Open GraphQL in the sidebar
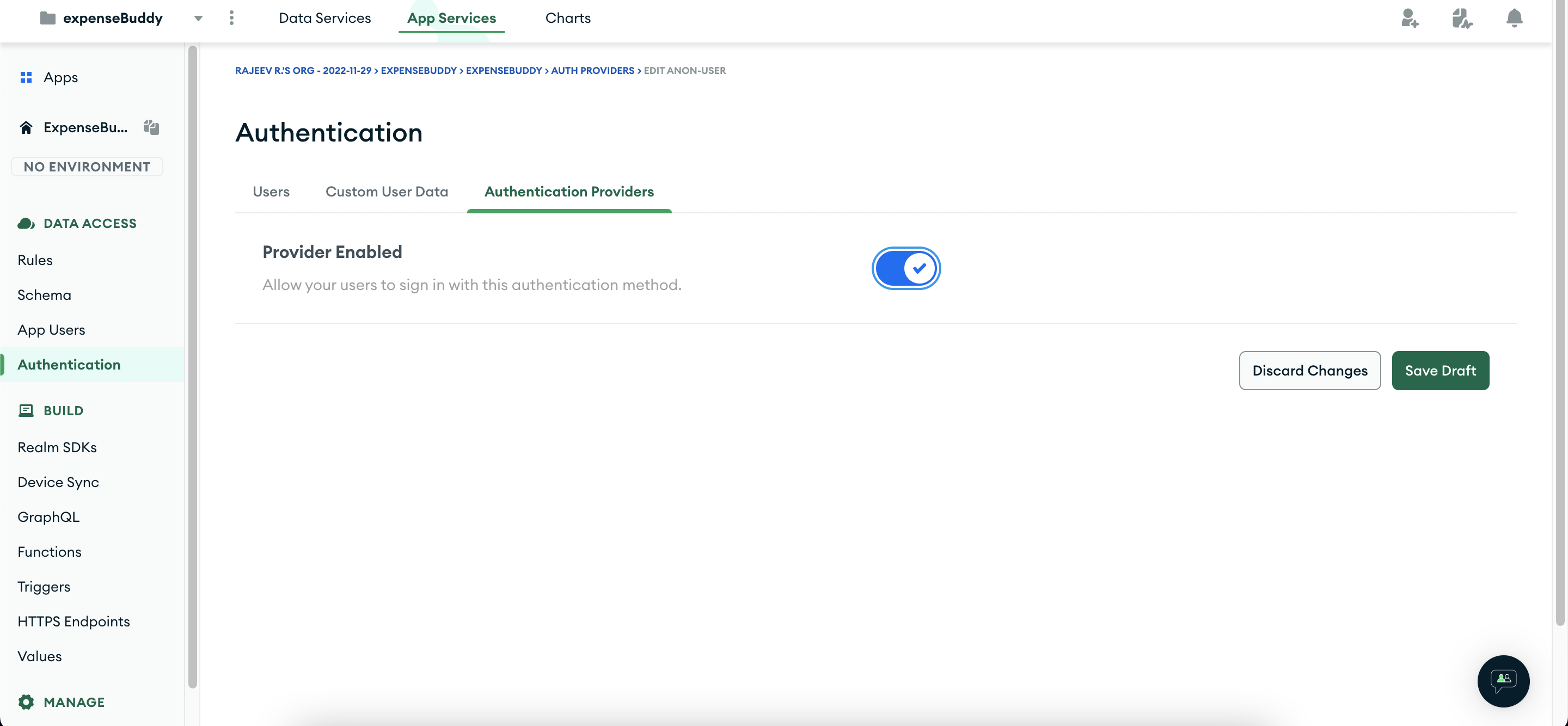The width and height of the screenshot is (1568, 726). click(48, 516)
